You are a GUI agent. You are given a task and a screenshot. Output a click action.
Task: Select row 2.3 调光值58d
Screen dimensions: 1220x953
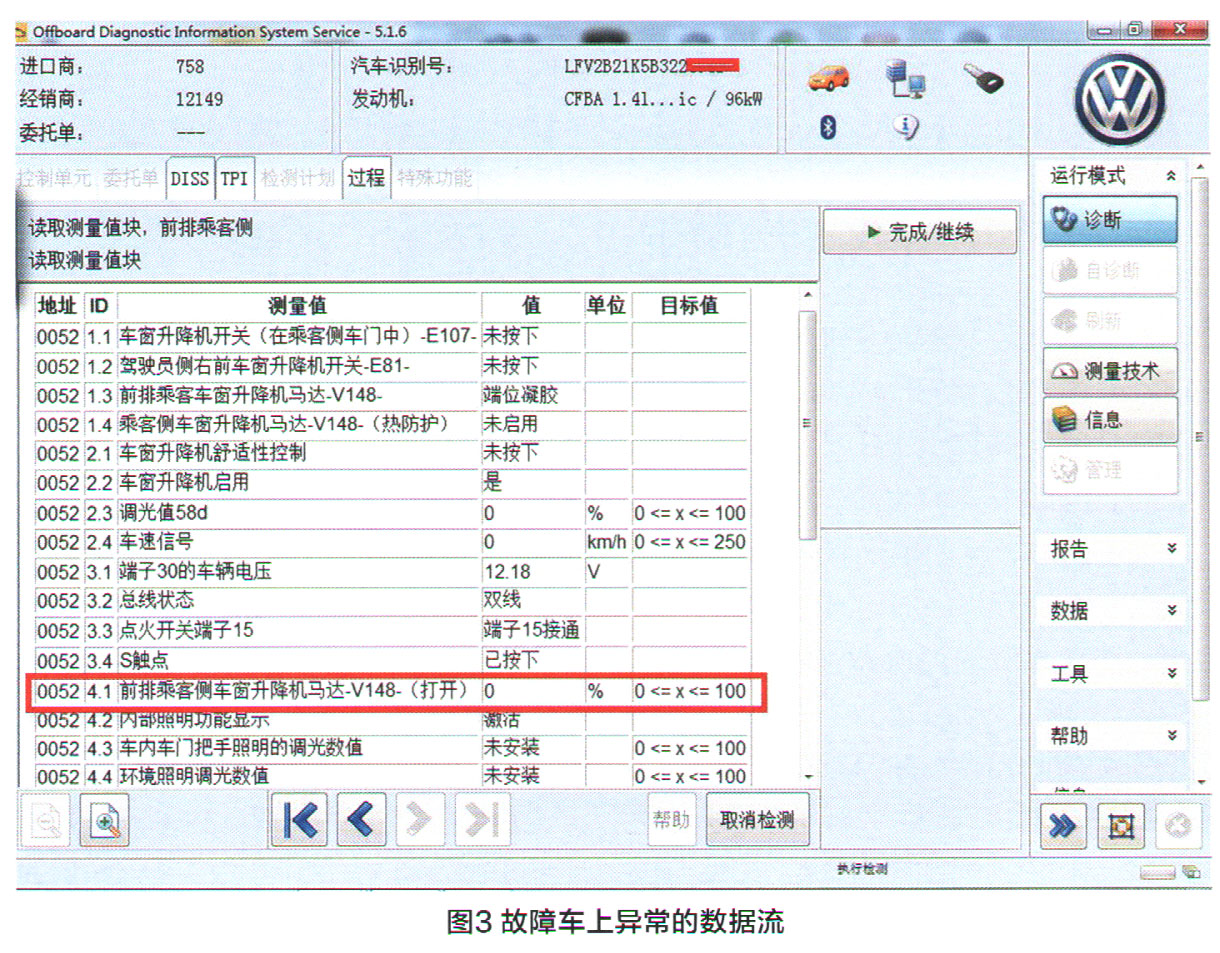point(391,513)
